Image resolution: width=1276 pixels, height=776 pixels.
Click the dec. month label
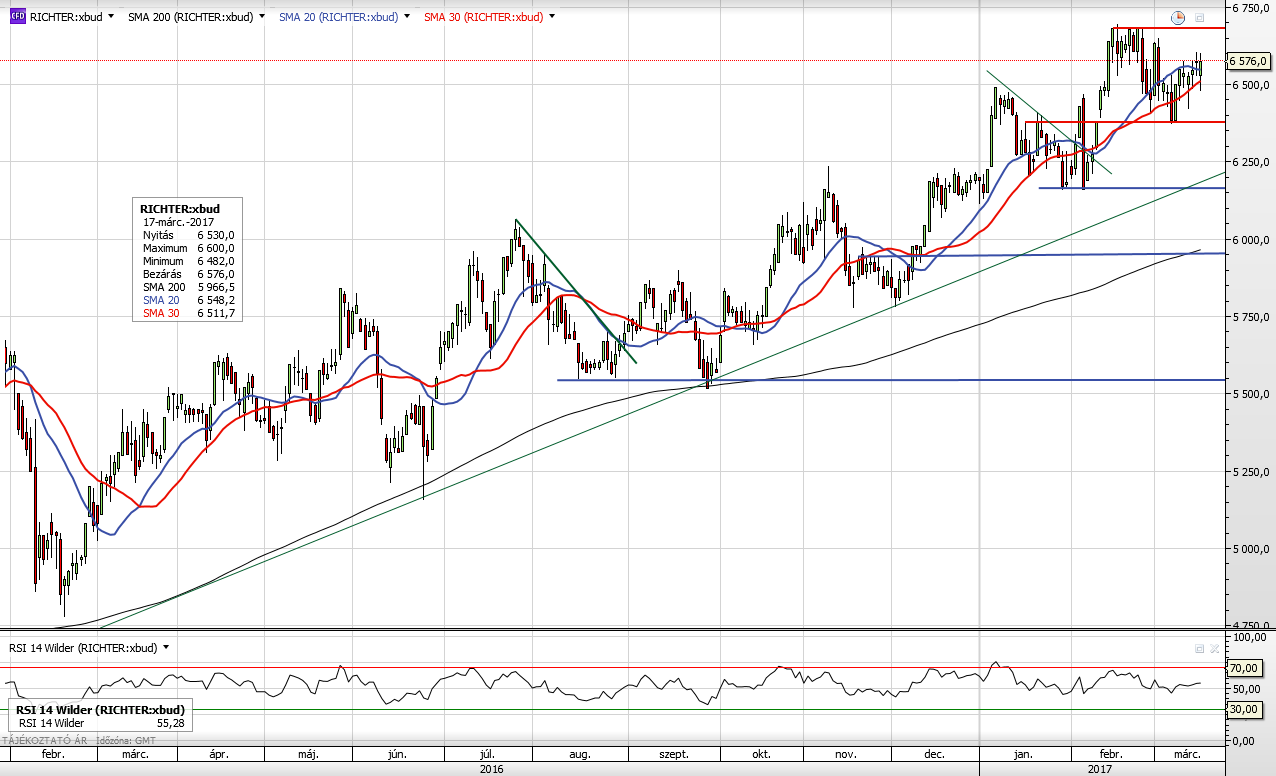[936, 755]
